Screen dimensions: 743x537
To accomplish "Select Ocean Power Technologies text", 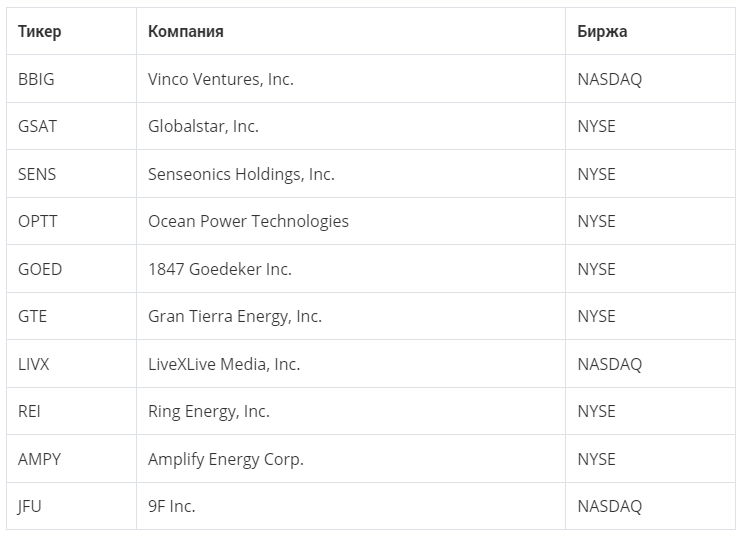I will click(248, 221).
